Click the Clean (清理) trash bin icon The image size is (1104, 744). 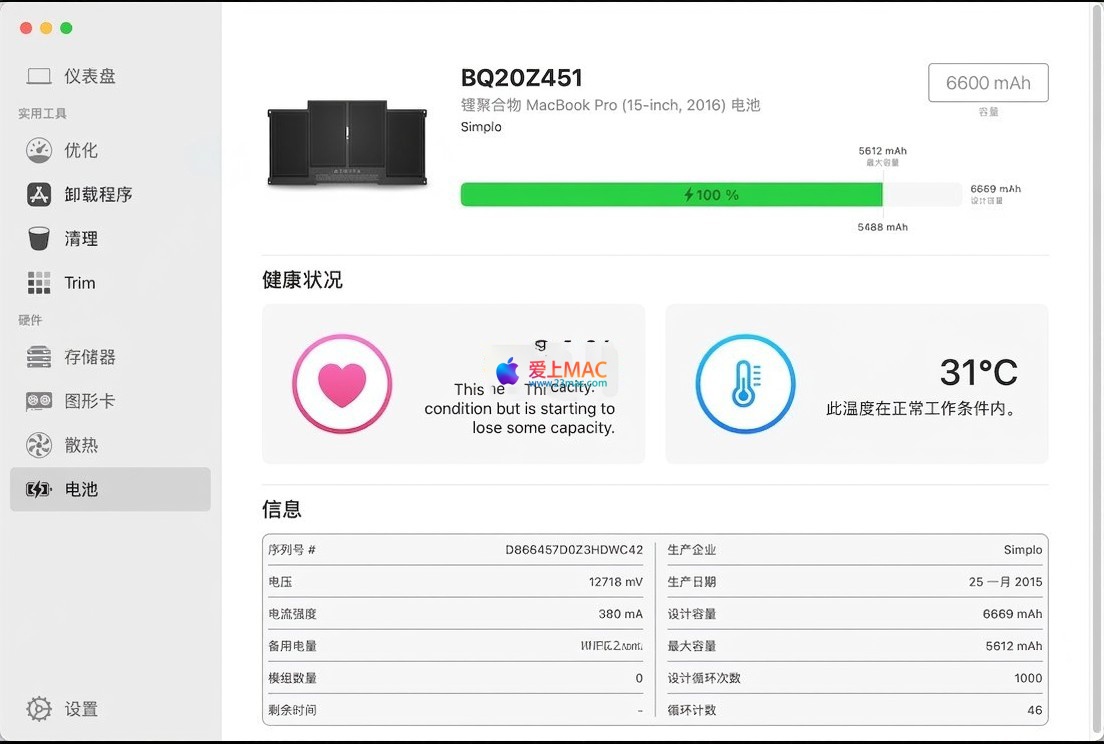coord(39,238)
